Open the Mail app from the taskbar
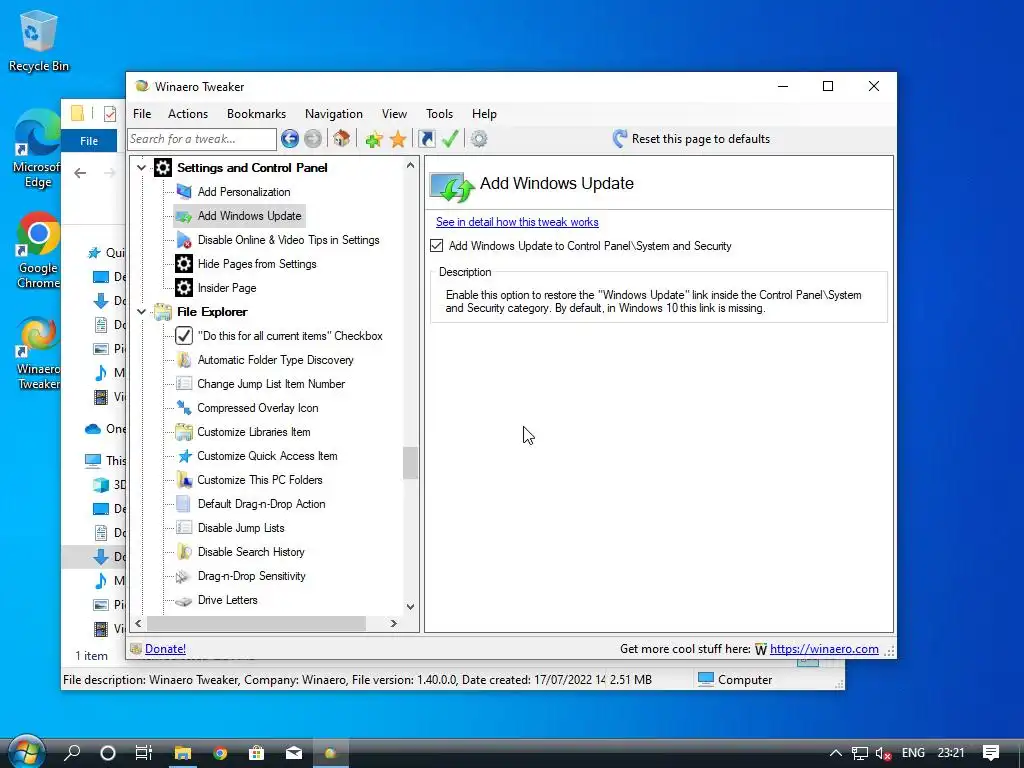1024x768 pixels. point(294,753)
